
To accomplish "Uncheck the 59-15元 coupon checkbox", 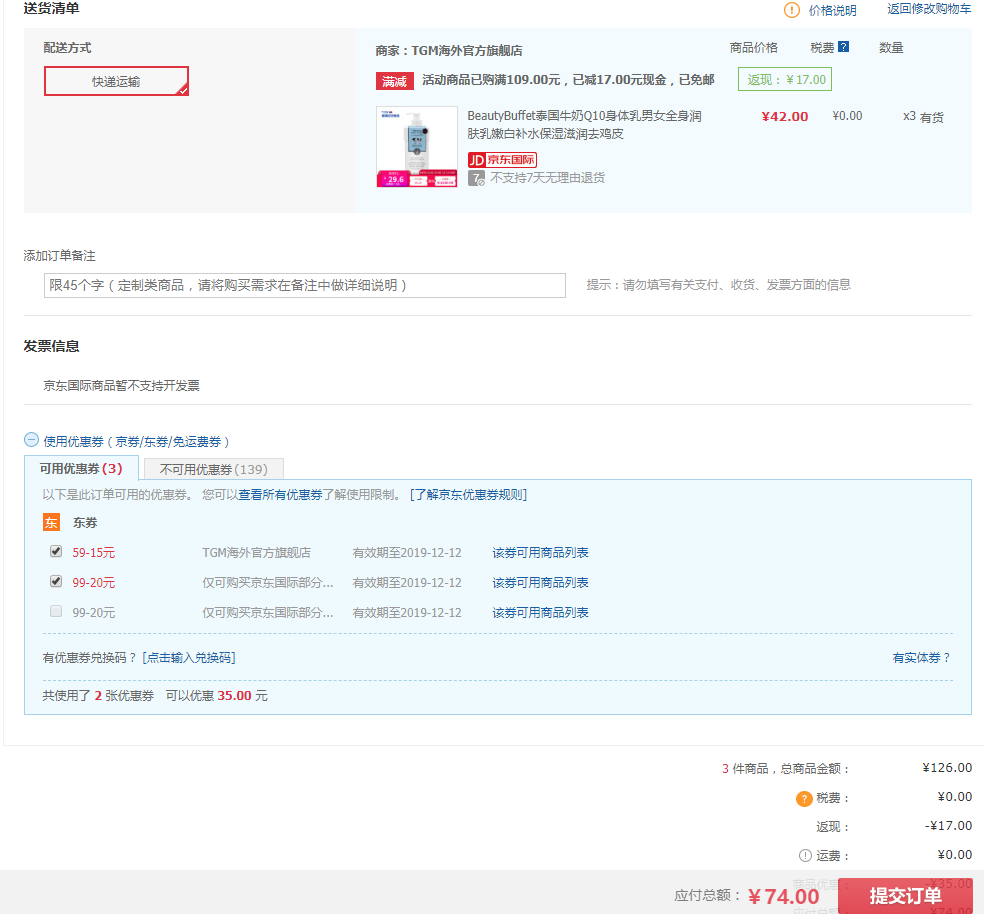I will [x=56, y=551].
